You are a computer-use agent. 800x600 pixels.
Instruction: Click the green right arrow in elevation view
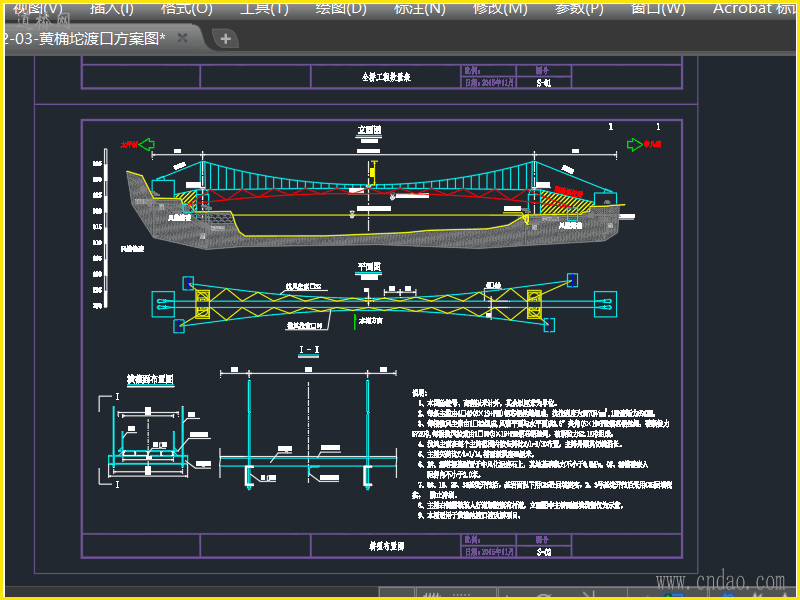coord(635,144)
